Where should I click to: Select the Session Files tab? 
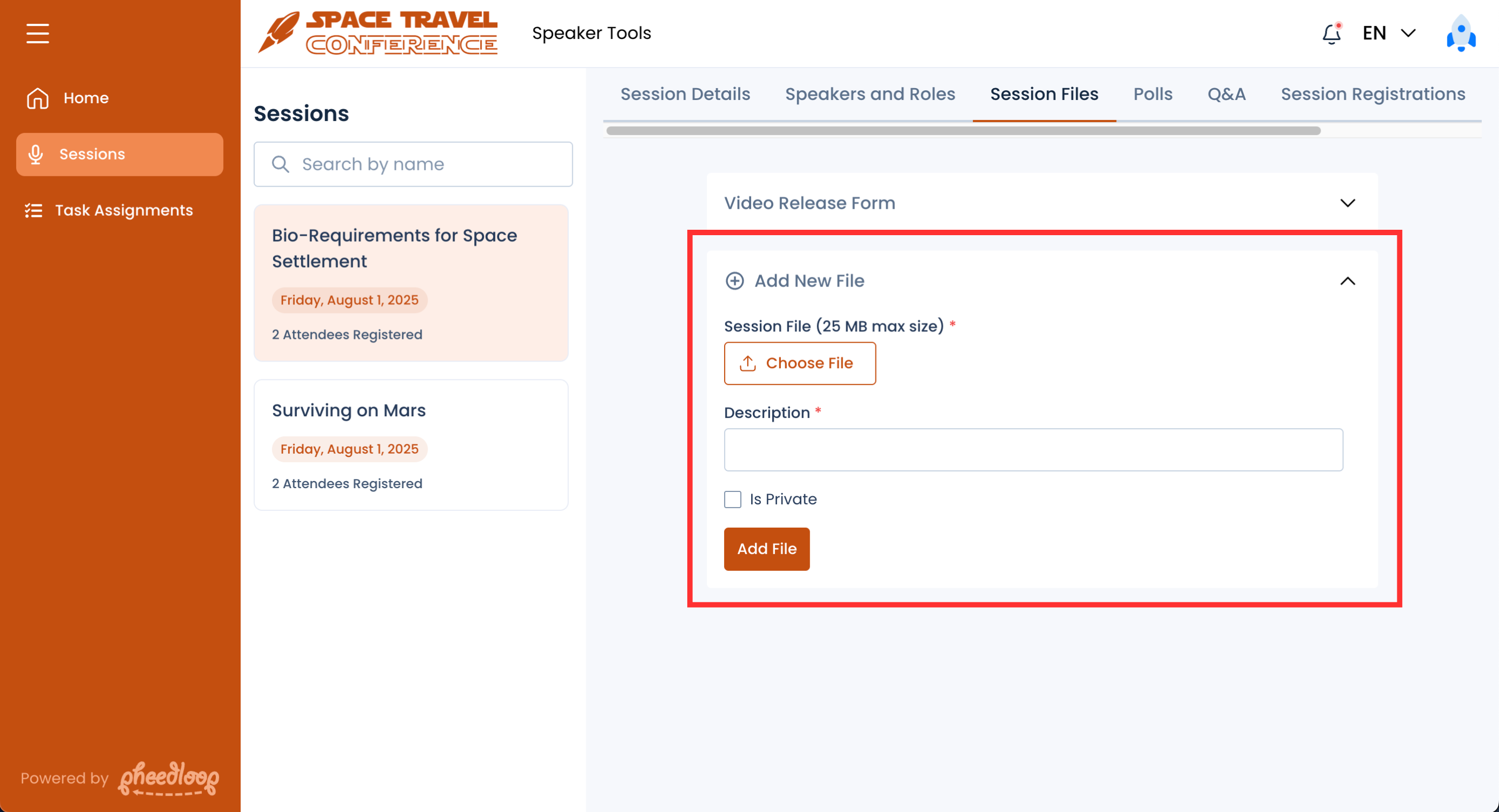[x=1044, y=94]
